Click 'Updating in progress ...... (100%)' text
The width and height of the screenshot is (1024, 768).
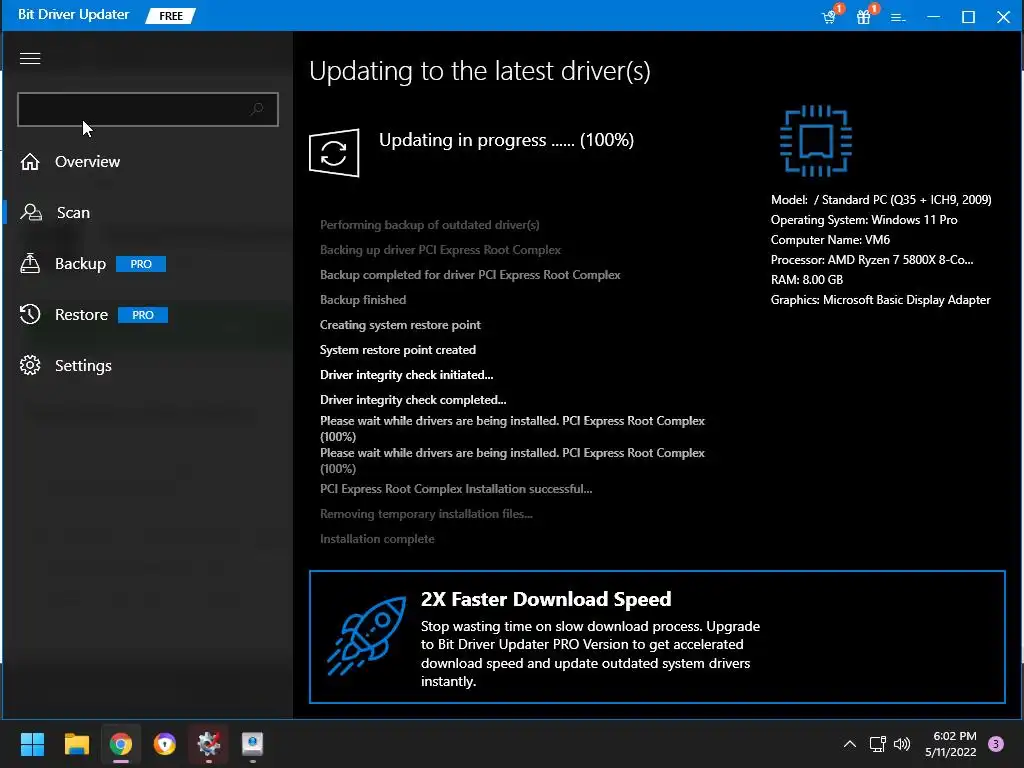(x=506, y=140)
